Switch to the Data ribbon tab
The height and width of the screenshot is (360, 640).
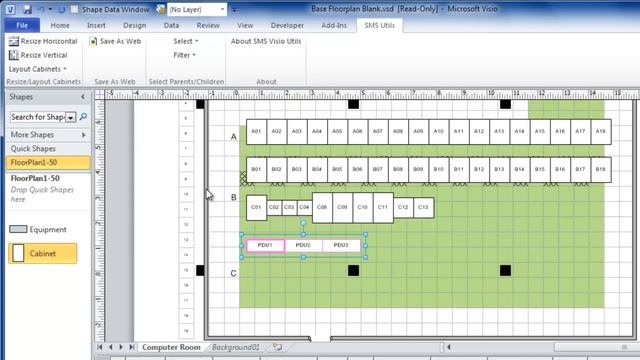(x=171, y=25)
